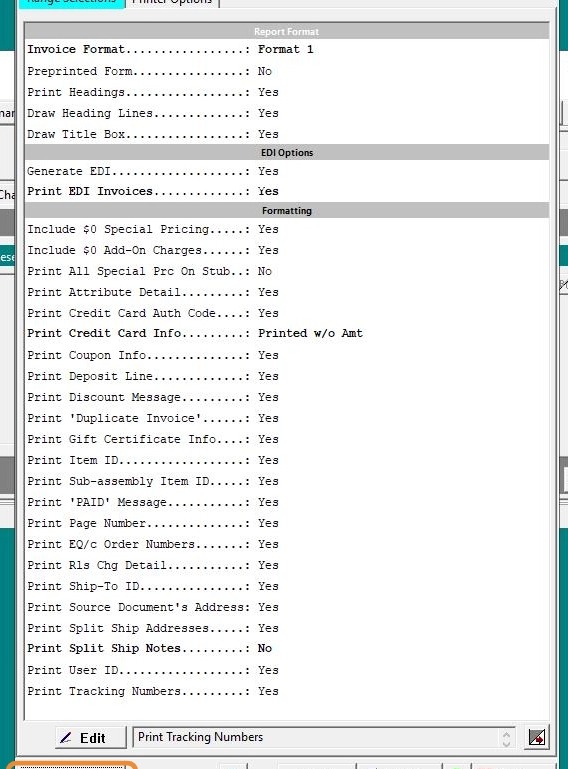Select the Draw Title Box option
The height and width of the screenshot is (769, 568).
(x=287, y=134)
